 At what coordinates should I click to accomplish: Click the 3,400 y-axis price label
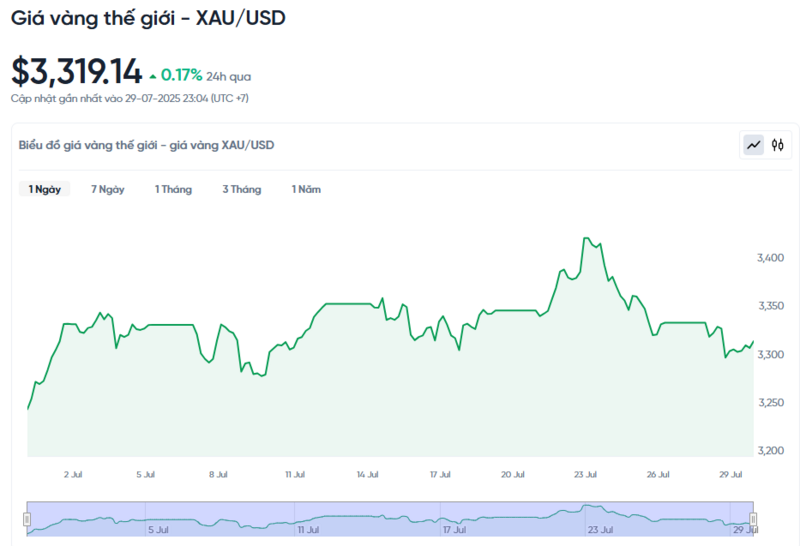coord(770,258)
